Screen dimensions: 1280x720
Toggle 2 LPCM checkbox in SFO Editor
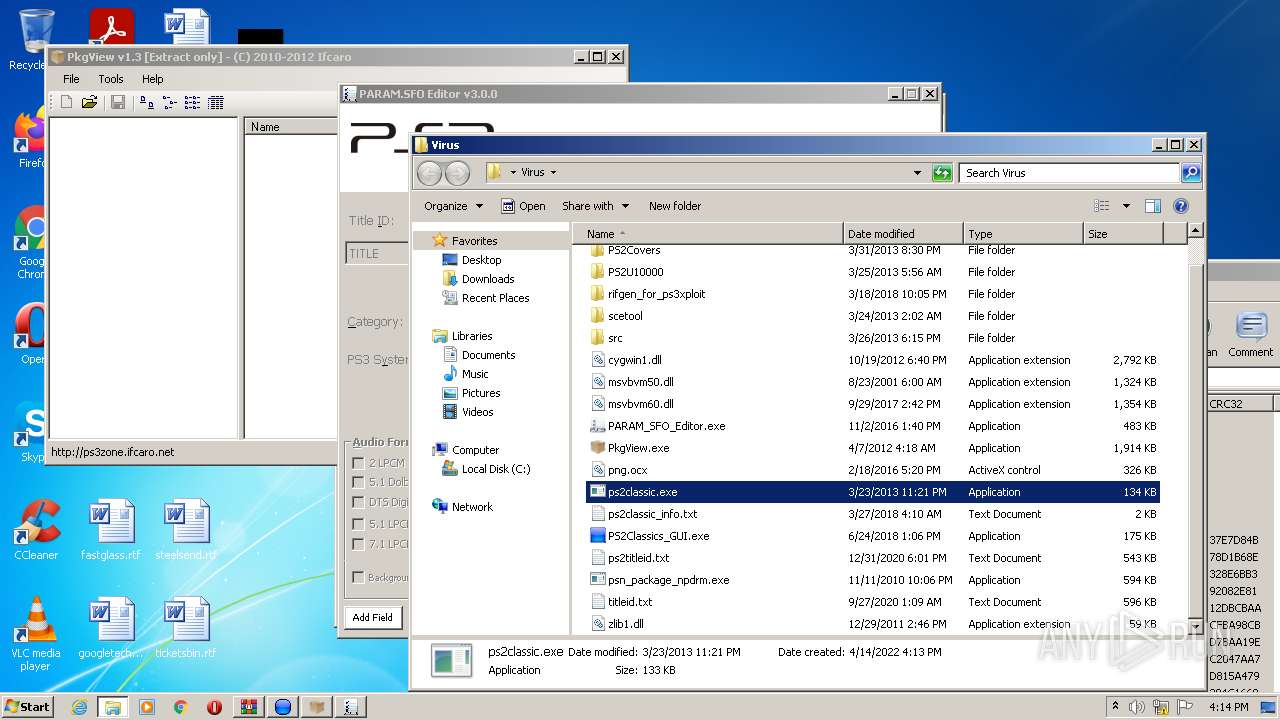click(x=358, y=463)
